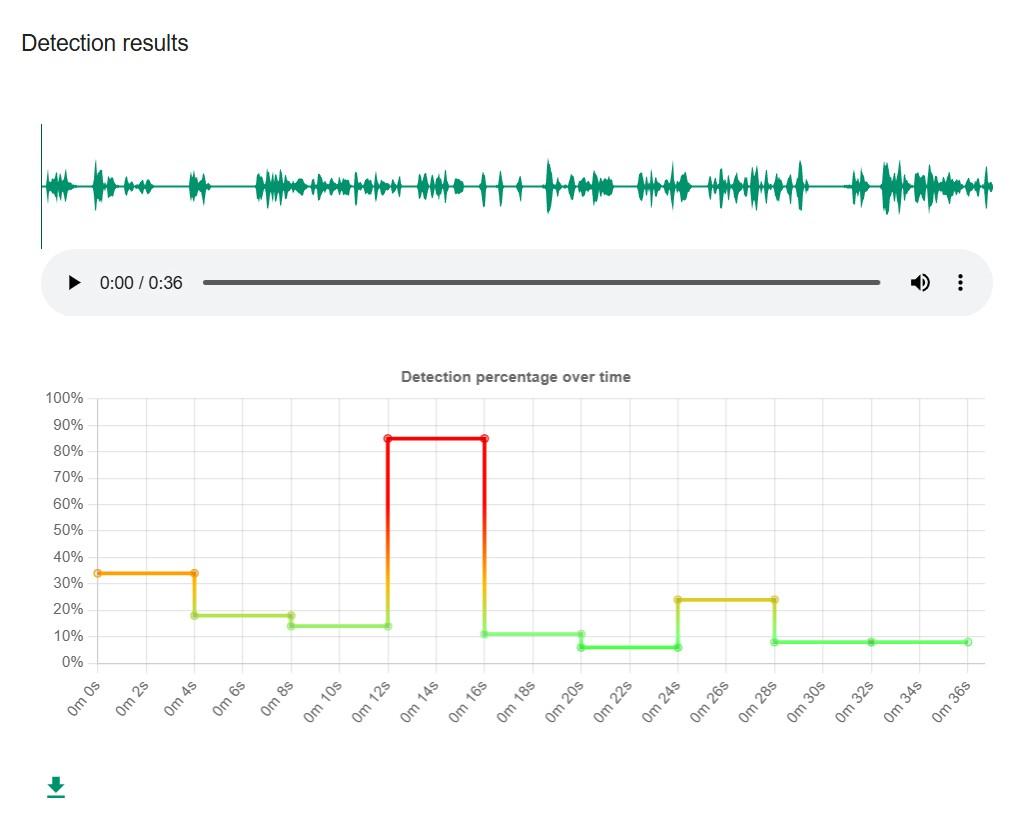Click the 8% data point at 32s
Image resolution: width=1013 pixels, height=838 pixels.
click(x=871, y=642)
